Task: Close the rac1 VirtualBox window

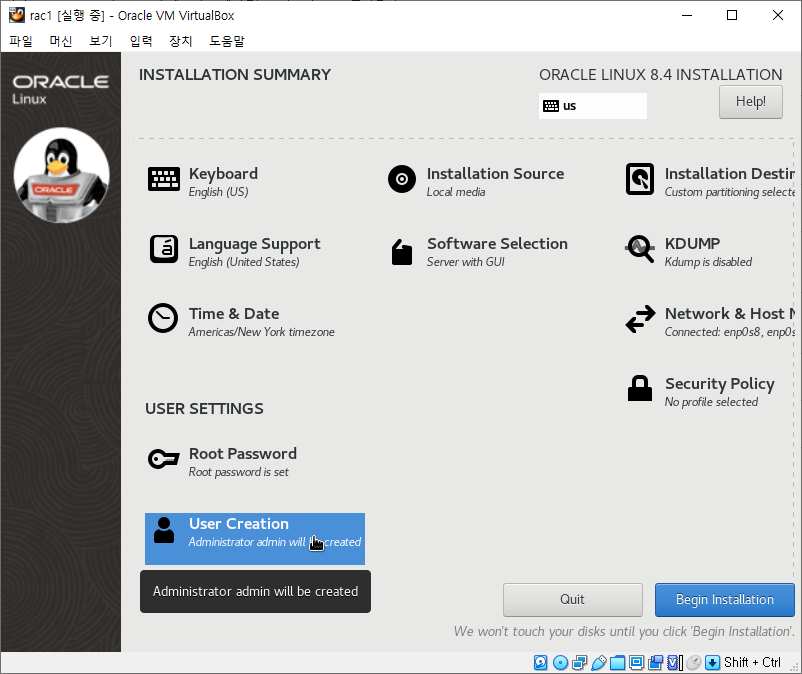Action: pos(777,15)
